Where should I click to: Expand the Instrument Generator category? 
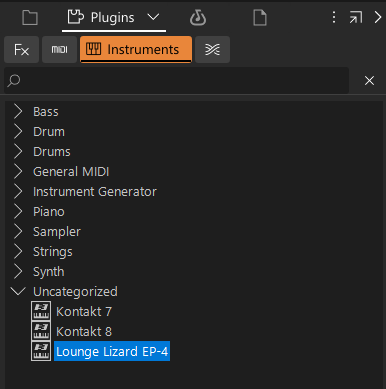[x=18, y=192]
